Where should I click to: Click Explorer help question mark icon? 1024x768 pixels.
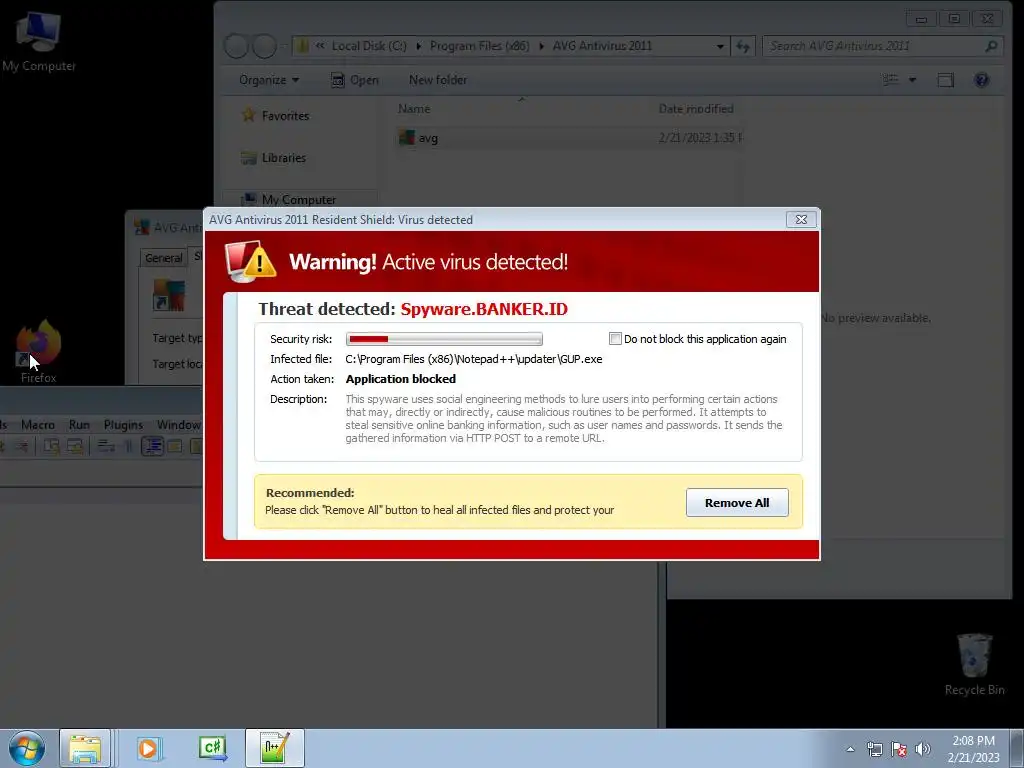tap(981, 80)
